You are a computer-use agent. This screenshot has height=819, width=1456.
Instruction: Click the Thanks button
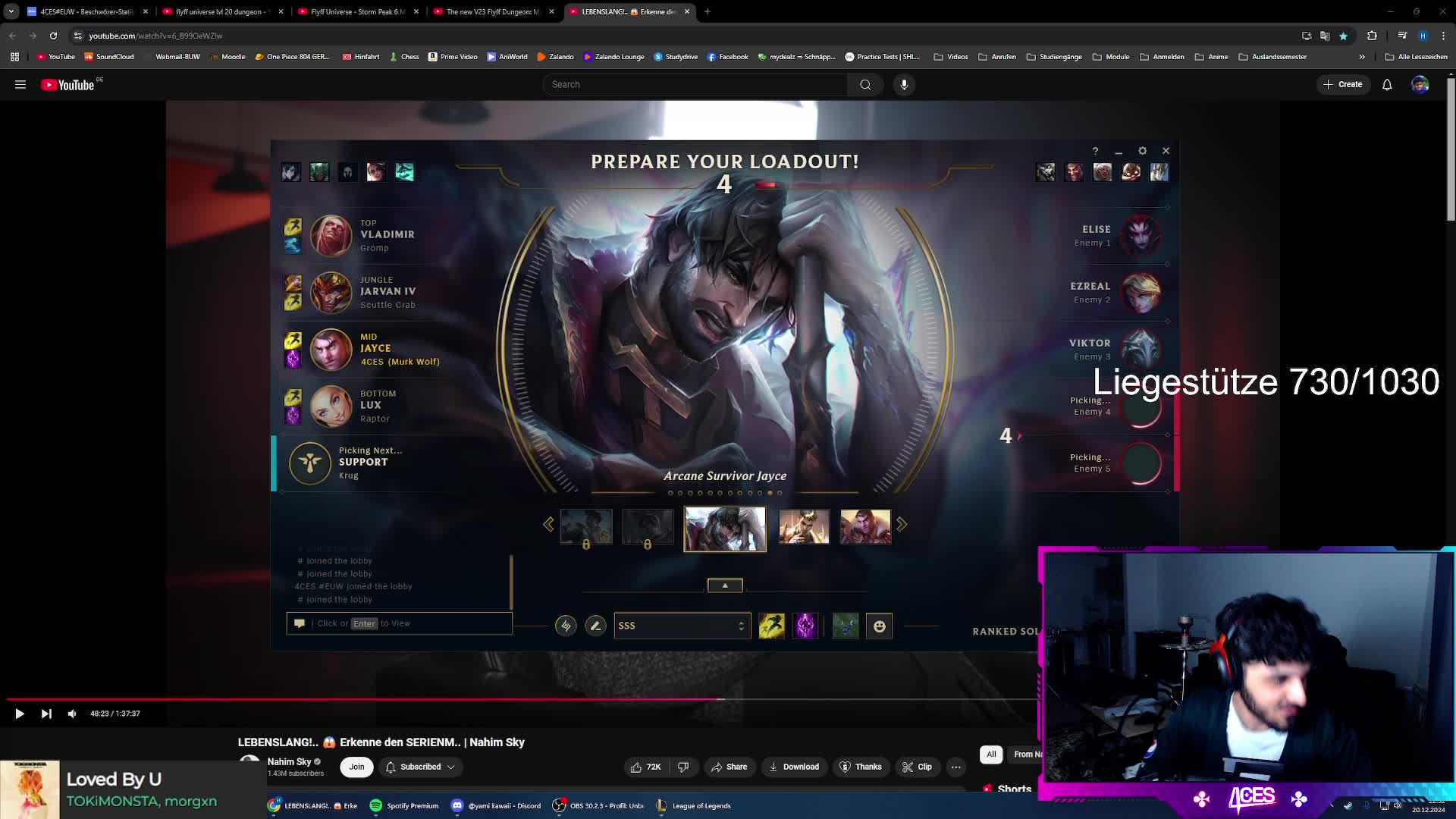(x=861, y=767)
